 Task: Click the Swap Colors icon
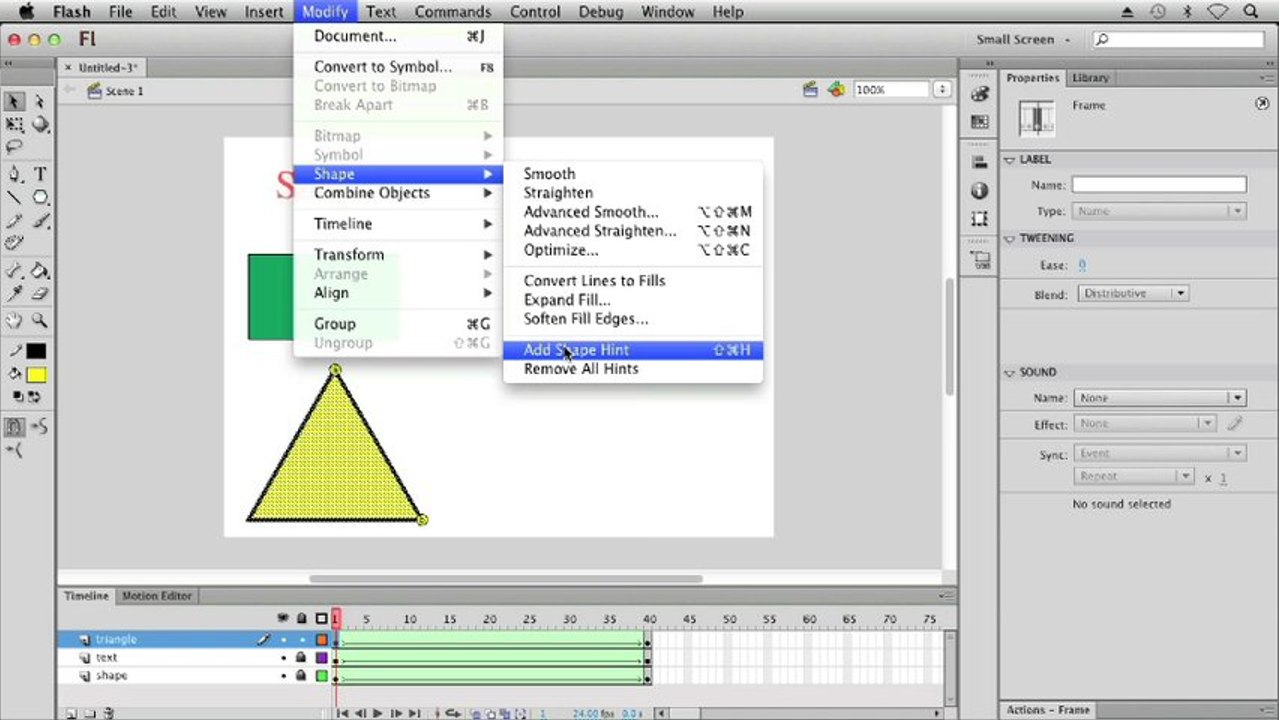pos(33,397)
